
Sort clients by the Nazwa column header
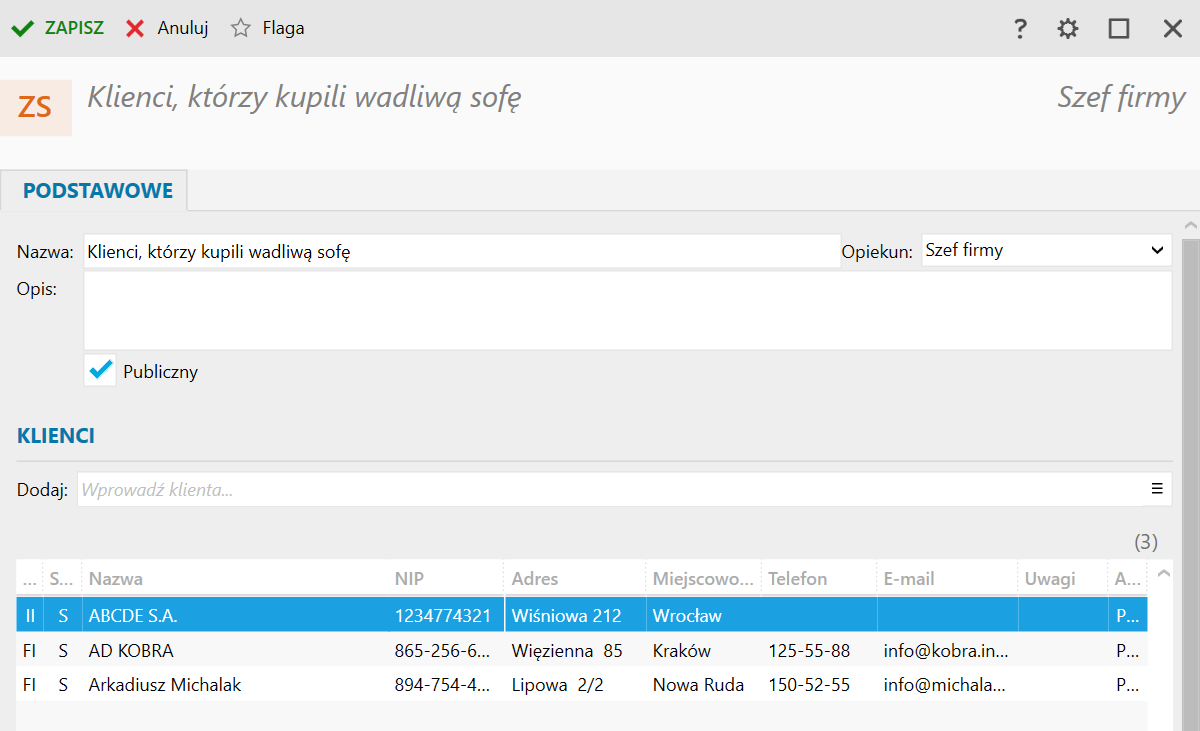point(116,579)
